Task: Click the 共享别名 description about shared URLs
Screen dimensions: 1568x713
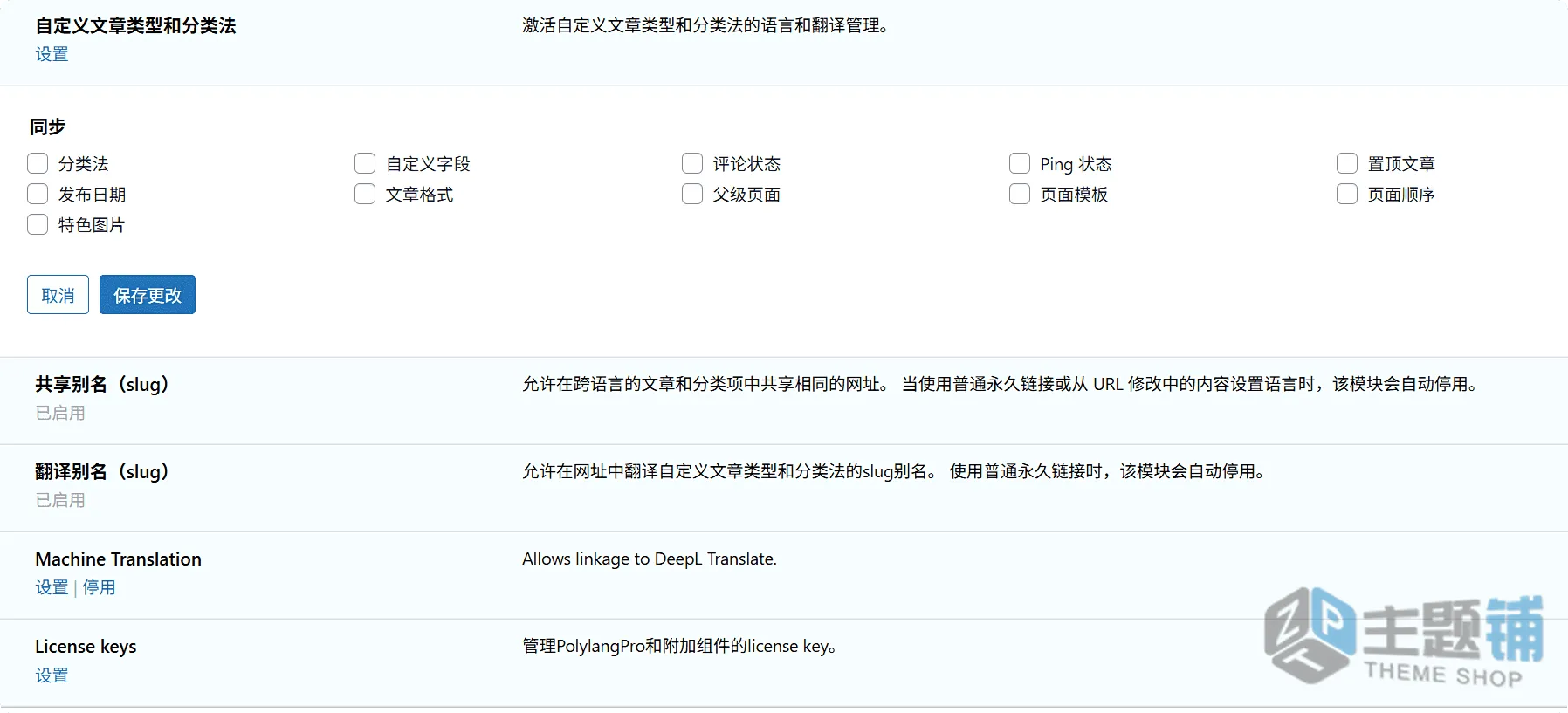Action: click(x=1001, y=384)
